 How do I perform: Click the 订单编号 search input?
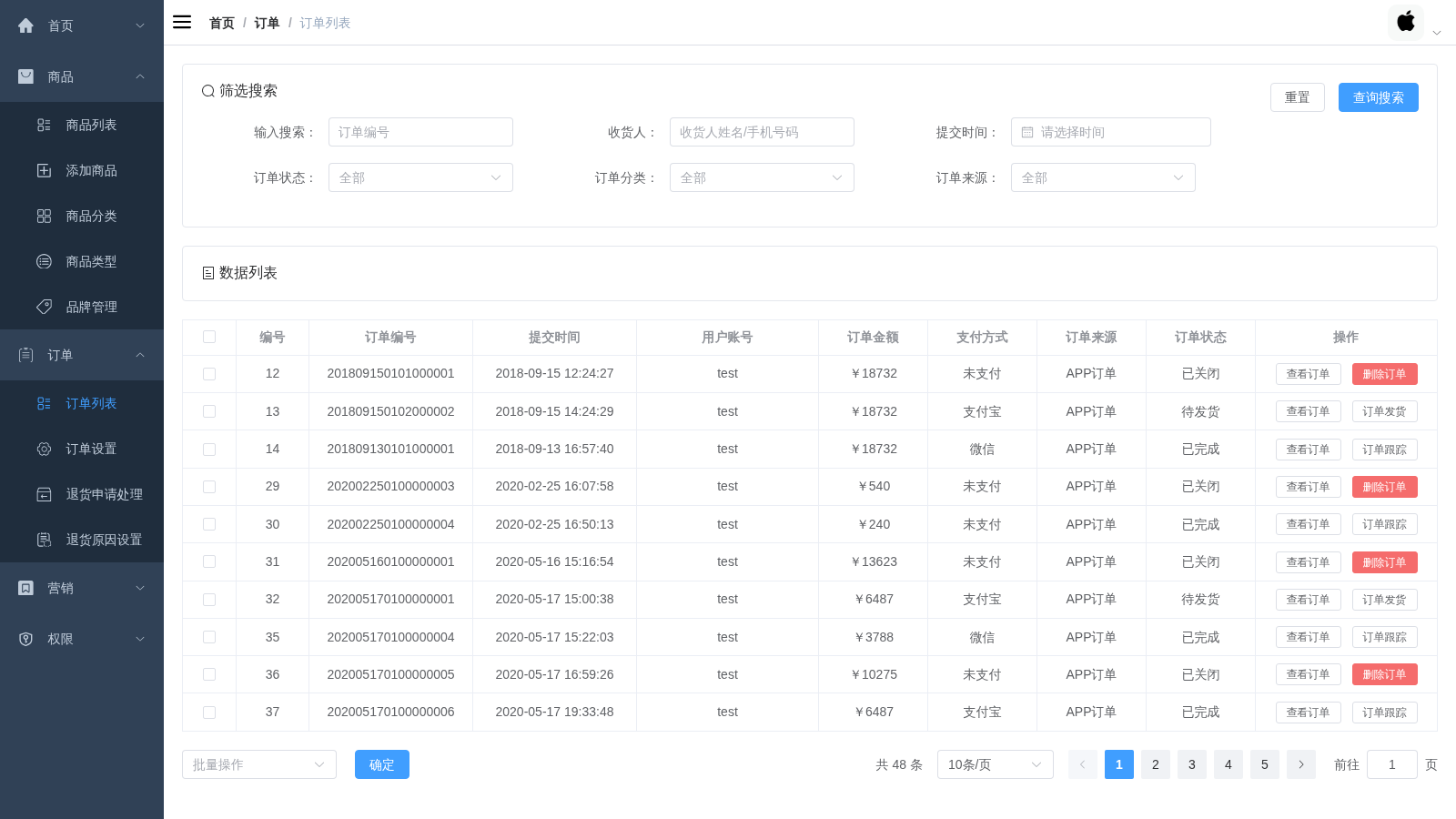tap(420, 132)
